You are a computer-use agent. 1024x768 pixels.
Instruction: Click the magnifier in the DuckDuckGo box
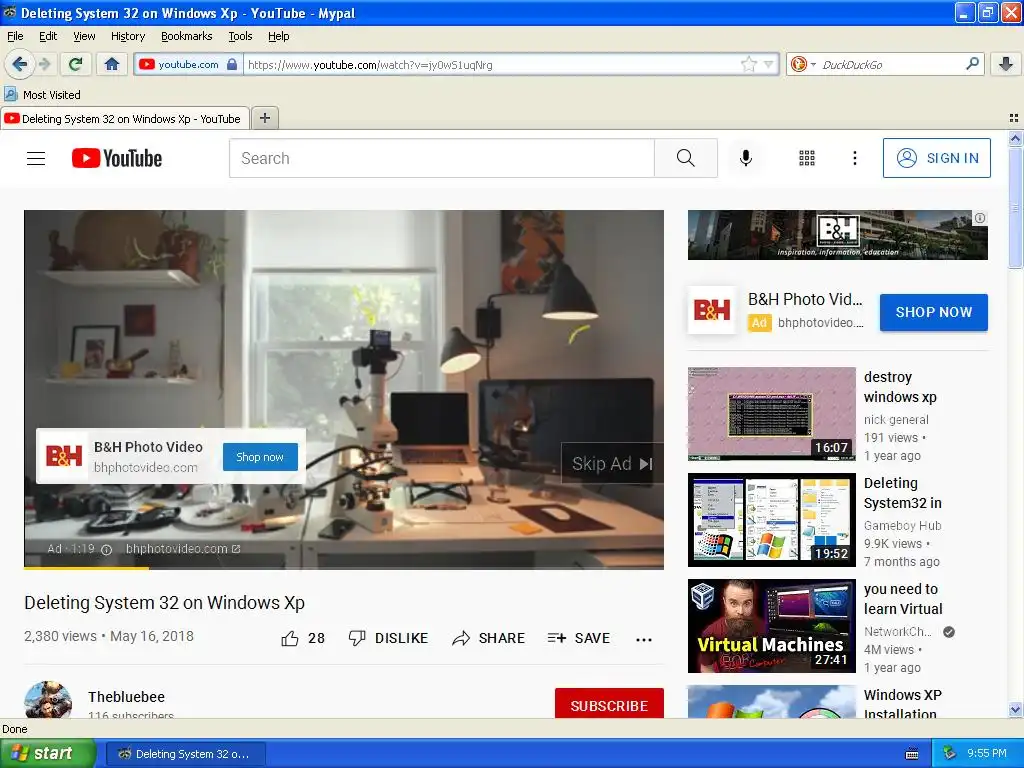click(x=972, y=64)
